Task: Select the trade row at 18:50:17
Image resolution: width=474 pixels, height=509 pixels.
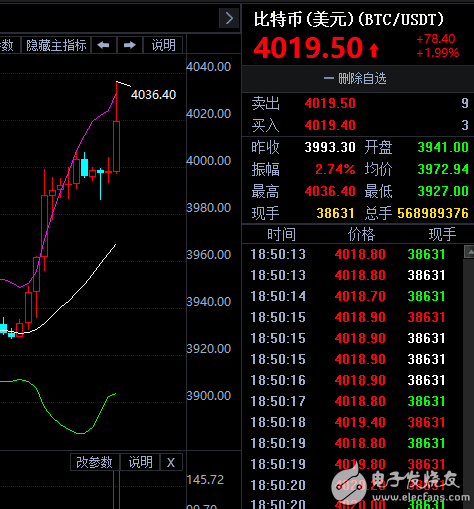Action: click(352, 401)
